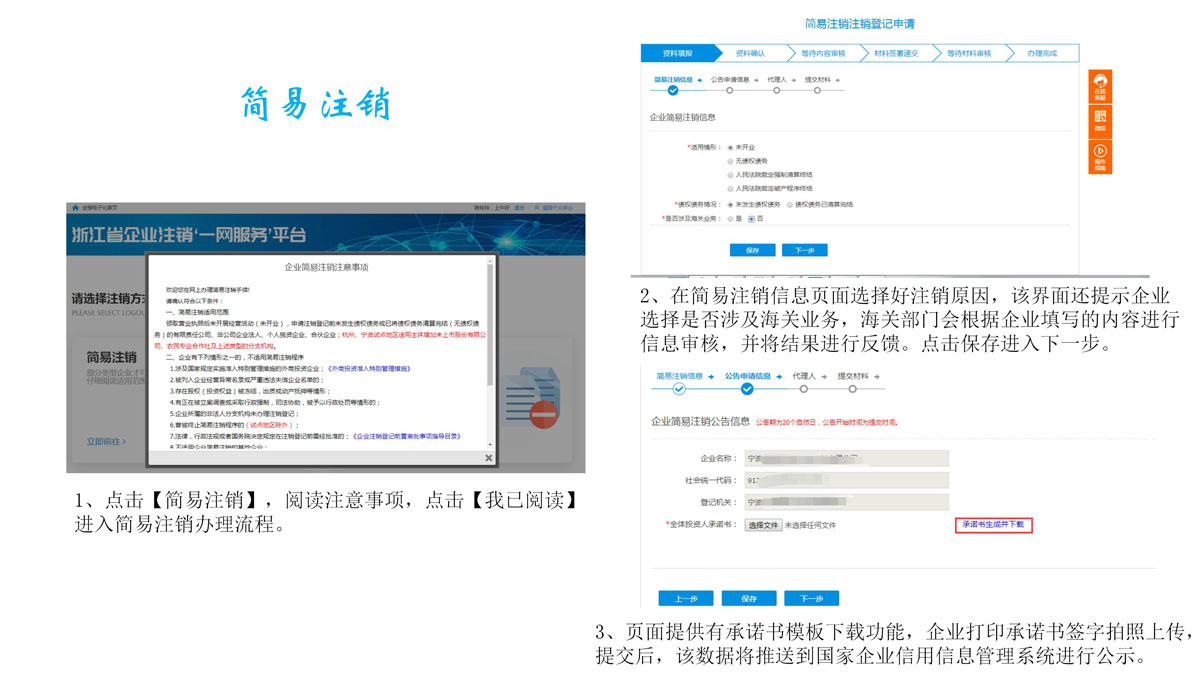Select the 未开业 radio option

tap(730, 147)
